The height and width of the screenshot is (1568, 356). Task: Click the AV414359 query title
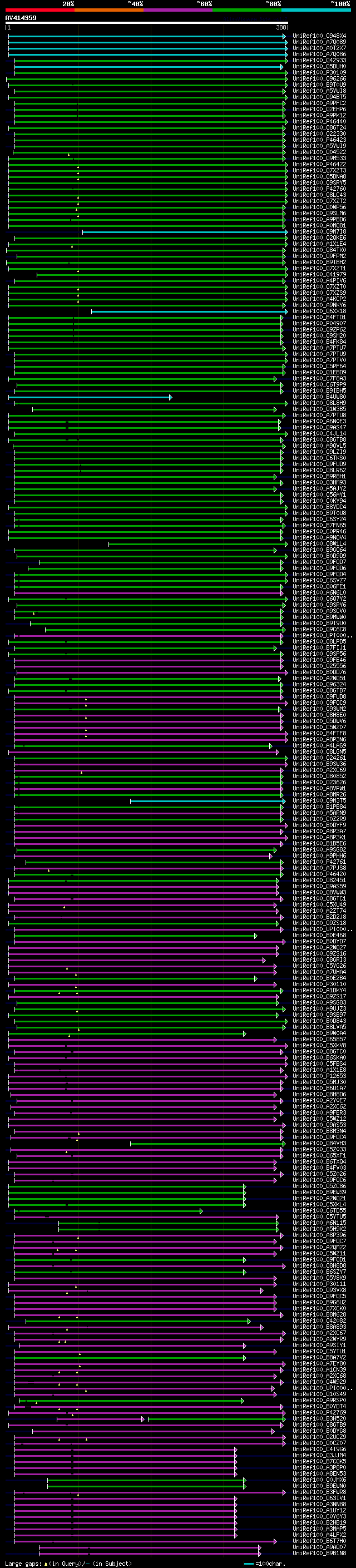point(21,18)
